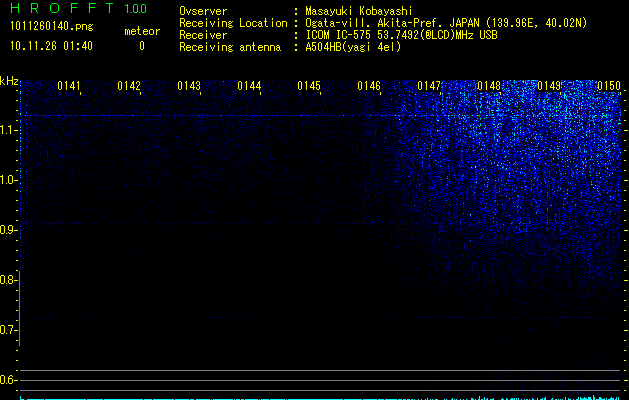
Task: Click the 0148 time marker
Action: point(489,86)
